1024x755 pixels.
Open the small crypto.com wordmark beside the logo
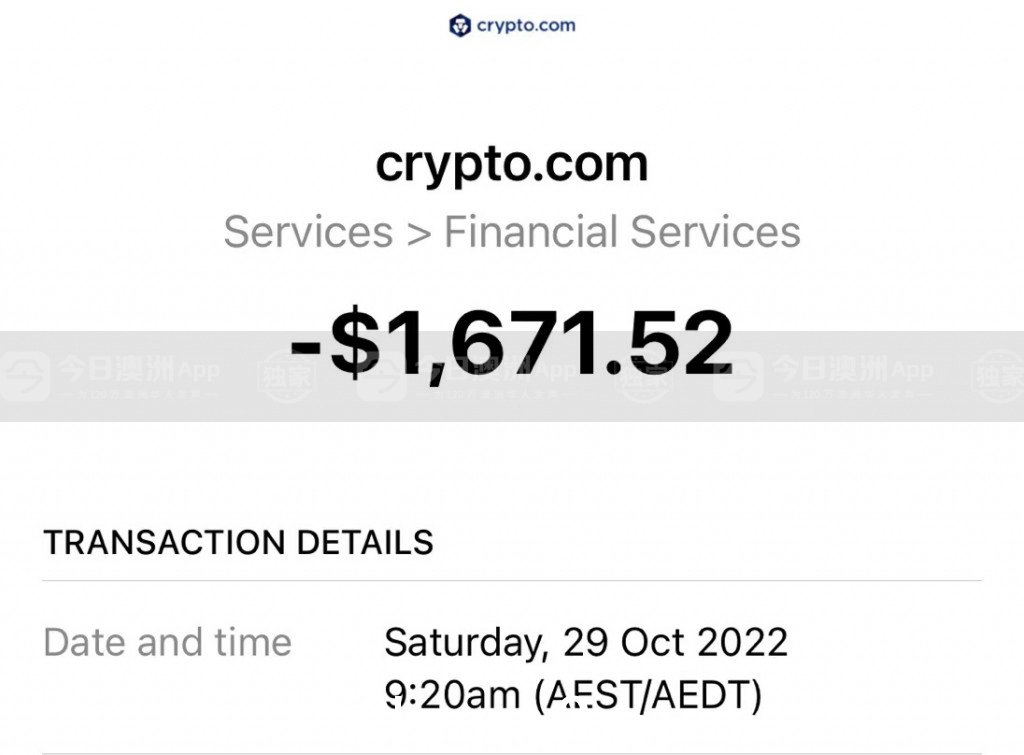coord(526,25)
